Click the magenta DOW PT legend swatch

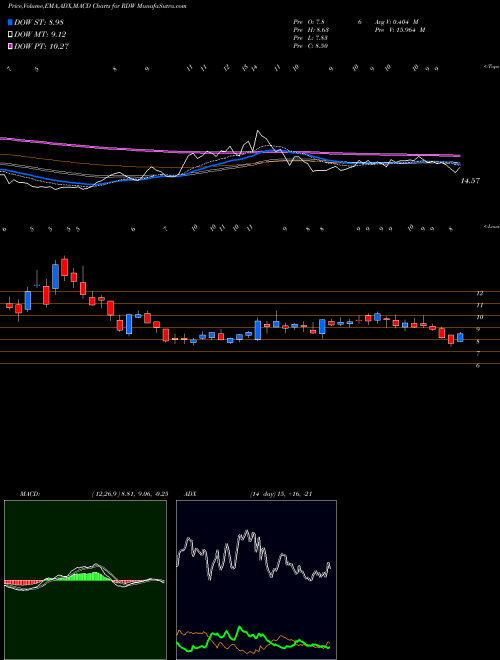[x=11, y=46]
